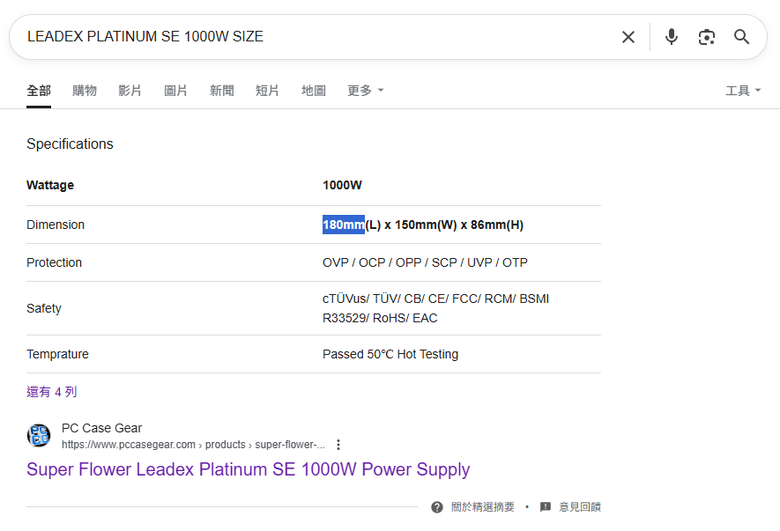The width and height of the screenshot is (780, 531).
Task: Go to the 地圖 maps tab
Action: tap(313, 91)
